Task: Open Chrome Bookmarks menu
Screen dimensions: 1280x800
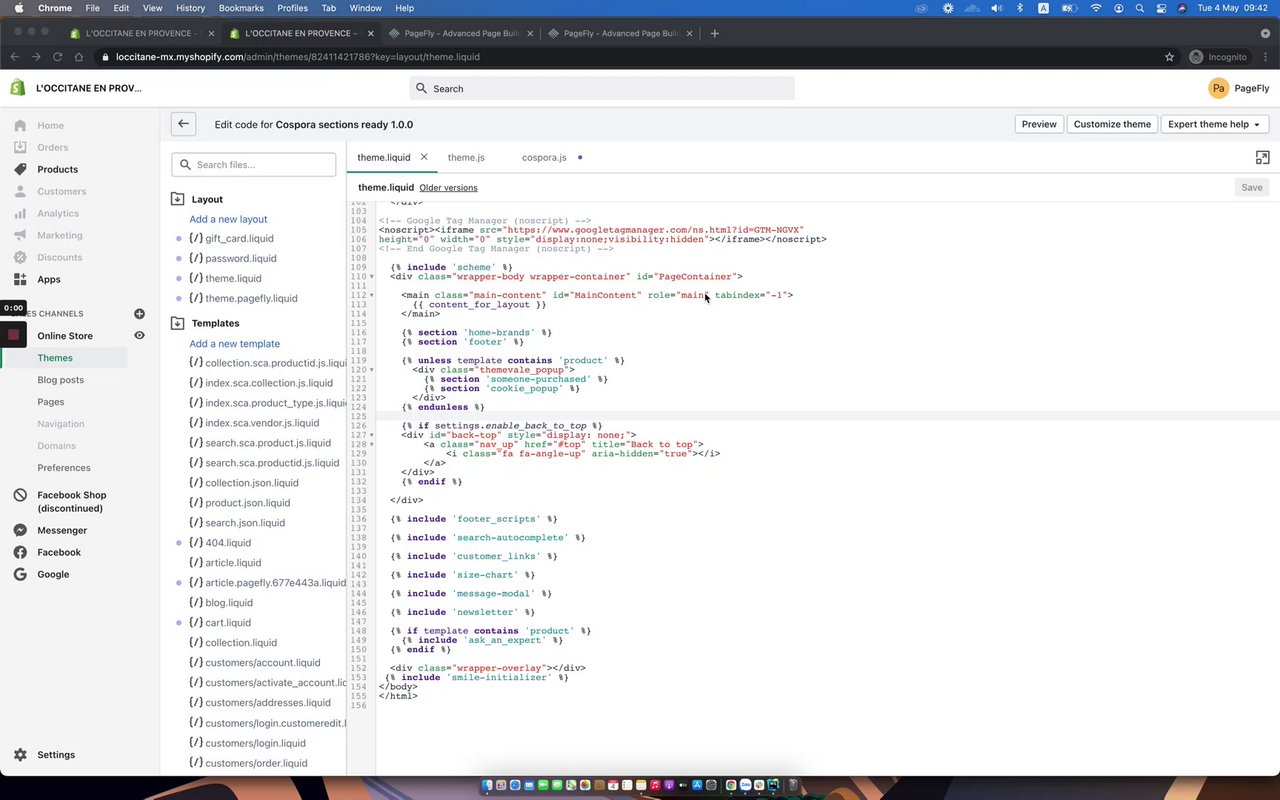Action: (x=241, y=8)
